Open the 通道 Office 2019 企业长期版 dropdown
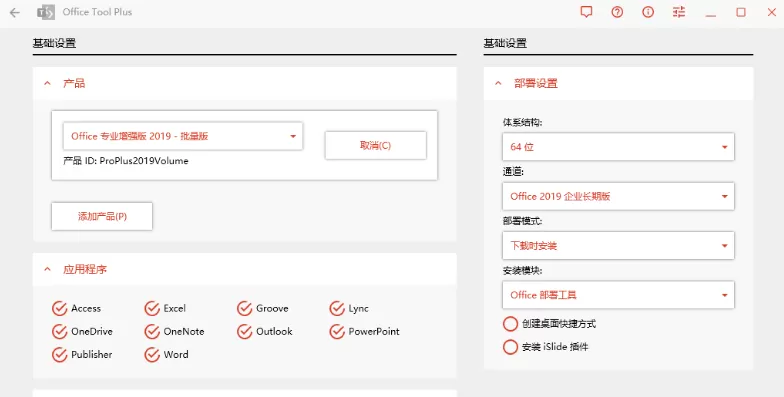This screenshot has height=397, width=784. click(618, 196)
